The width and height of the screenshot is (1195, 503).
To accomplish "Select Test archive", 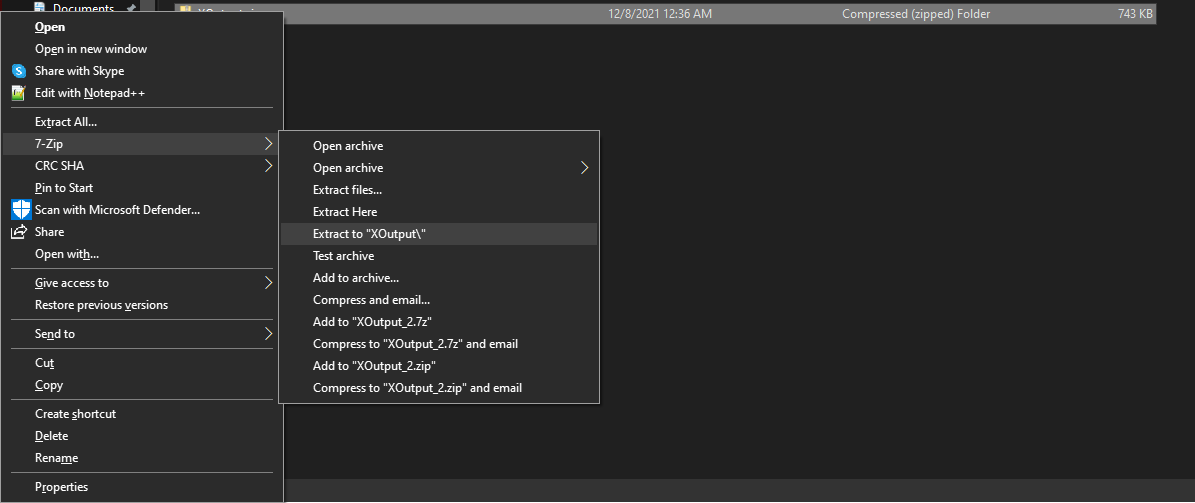I will coord(343,256).
